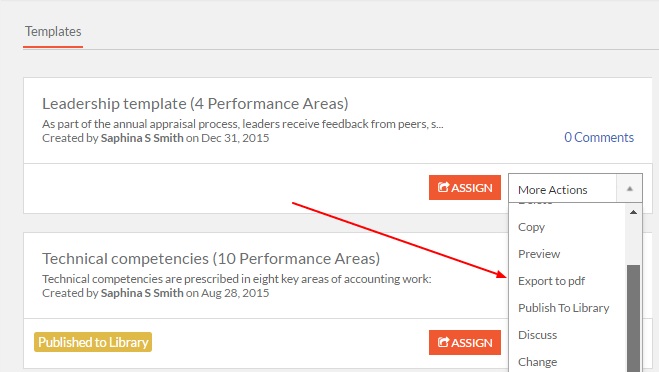
Task: Choose Publish To Library option
Action: click(563, 308)
